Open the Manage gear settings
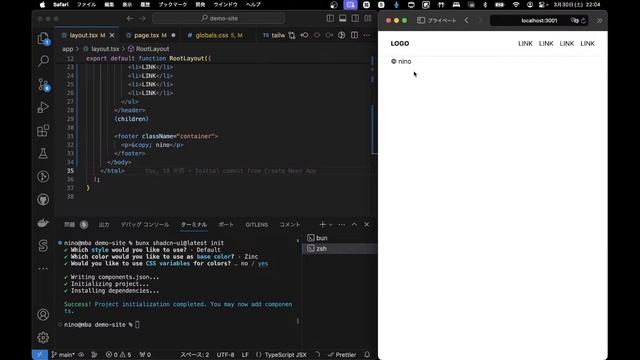The width and height of the screenshot is (640, 360). pos(43,338)
